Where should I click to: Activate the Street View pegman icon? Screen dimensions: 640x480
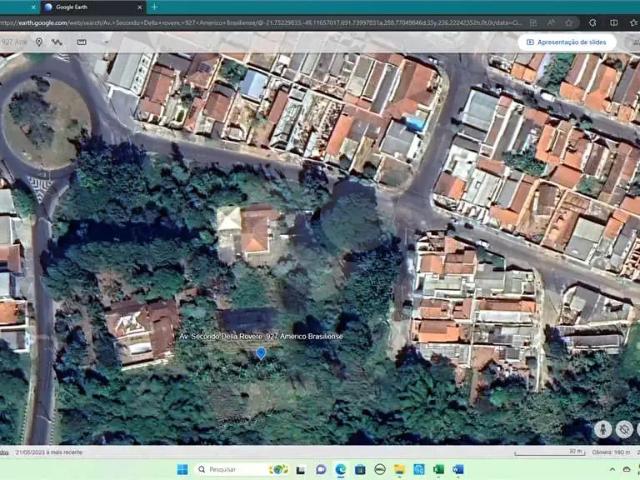coord(603,429)
